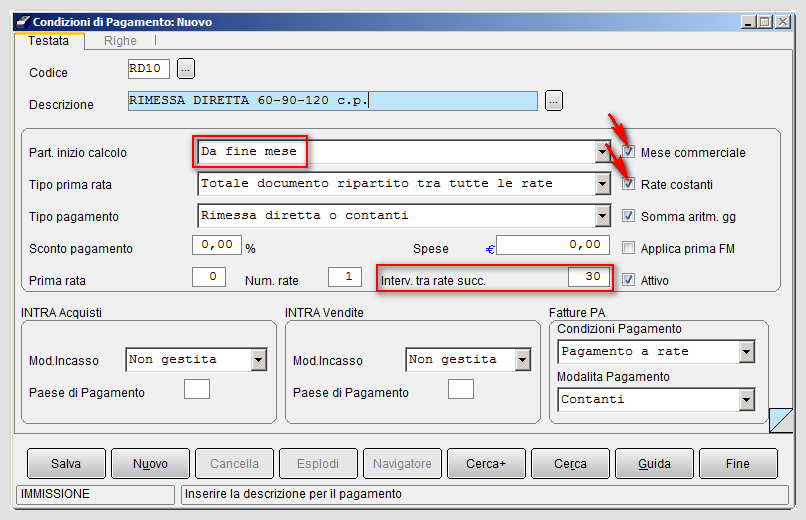Image resolution: width=806 pixels, height=520 pixels.
Task: Click the IMMISSIONE status bar text
Action: tap(55, 494)
